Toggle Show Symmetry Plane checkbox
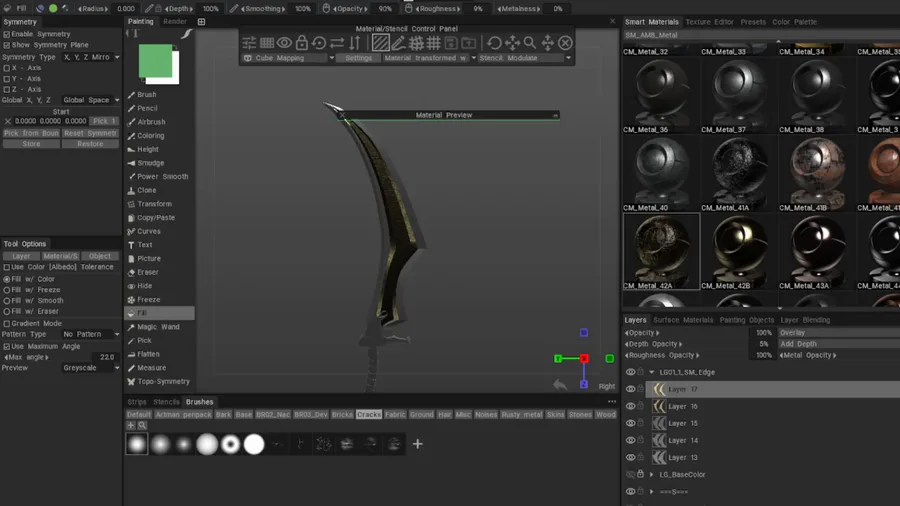Viewport: 900px width, 506px height. click(x=7, y=45)
